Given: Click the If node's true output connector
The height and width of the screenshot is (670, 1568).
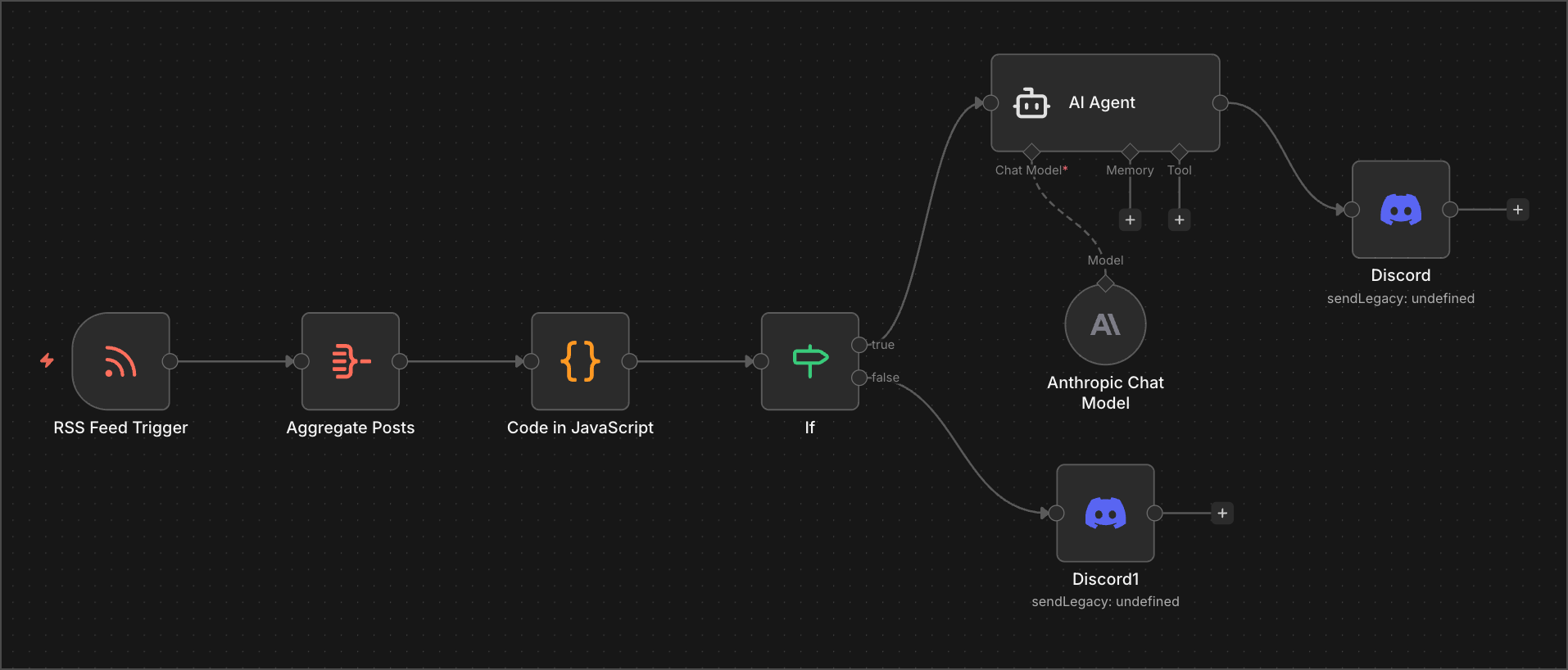Looking at the screenshot, I should pos(859,345).
